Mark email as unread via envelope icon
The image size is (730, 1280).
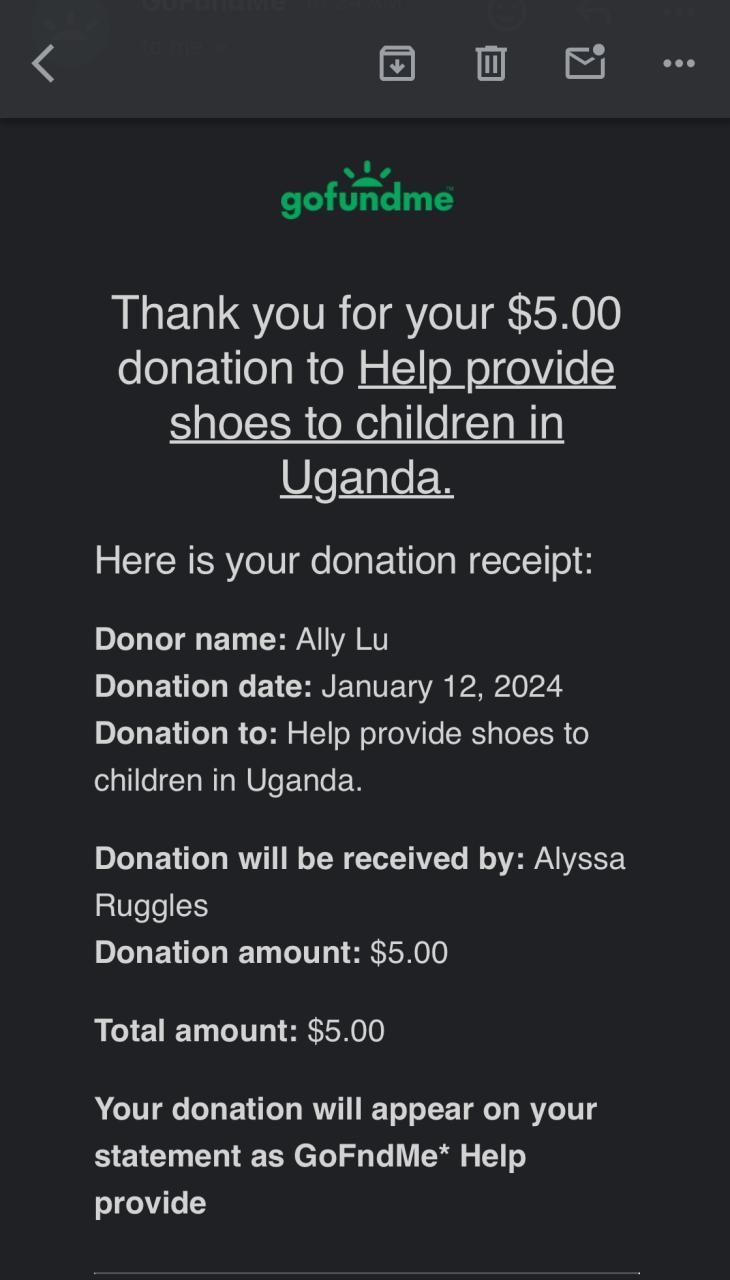[x=585, y=63]
